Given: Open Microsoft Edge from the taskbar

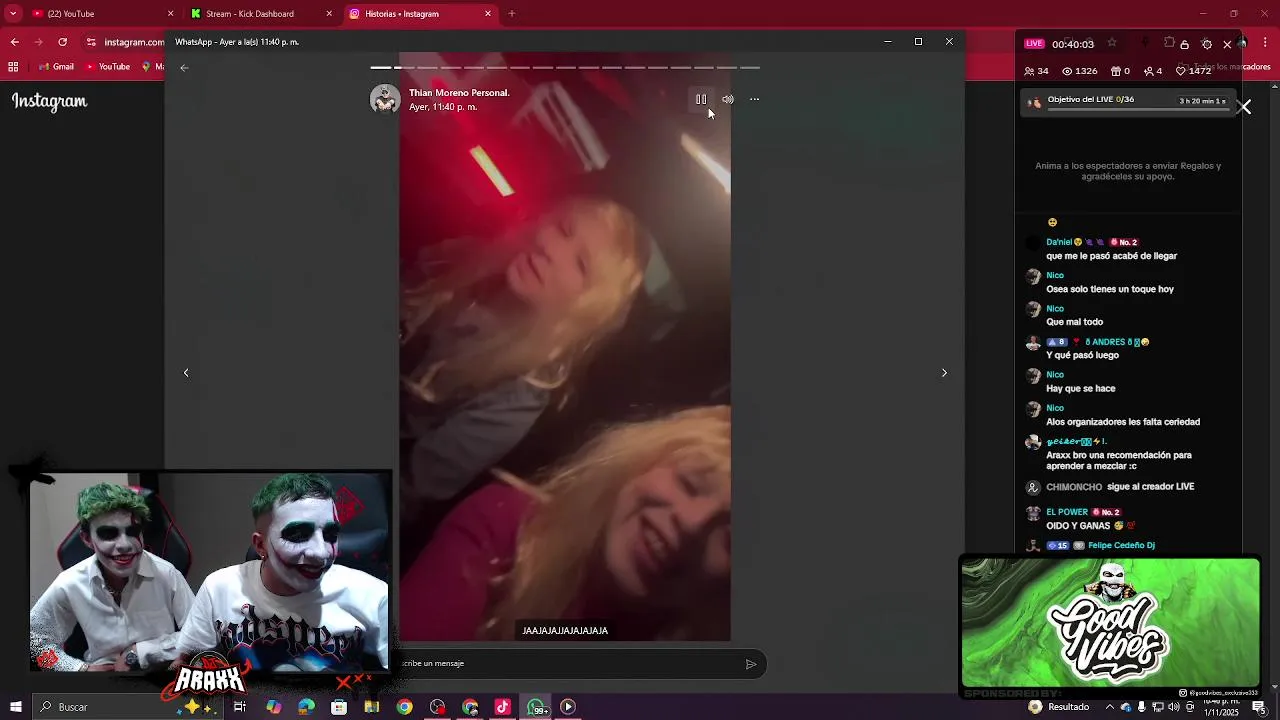Looking at the screenshot, I should (x=306, y=707).
